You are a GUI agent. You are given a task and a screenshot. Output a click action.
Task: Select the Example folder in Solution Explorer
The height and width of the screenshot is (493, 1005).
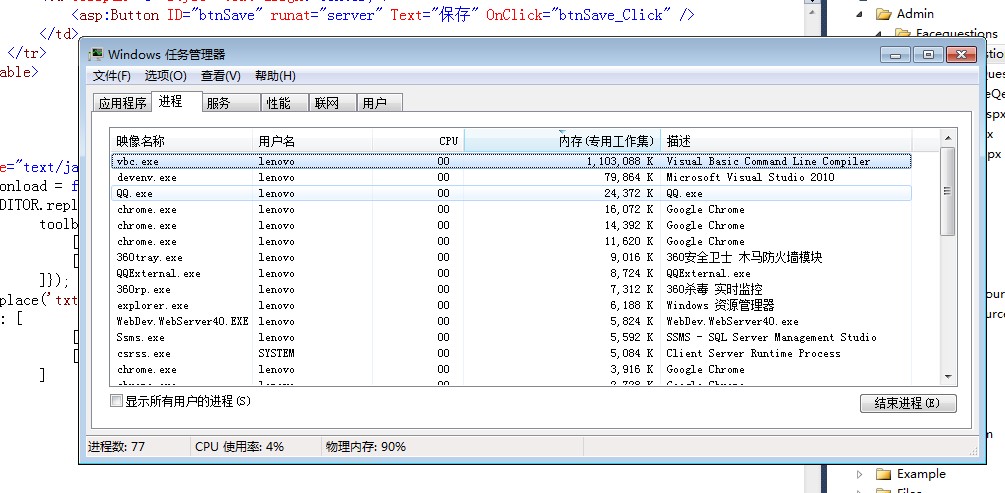pyautogui.click(x=921, y=474)
